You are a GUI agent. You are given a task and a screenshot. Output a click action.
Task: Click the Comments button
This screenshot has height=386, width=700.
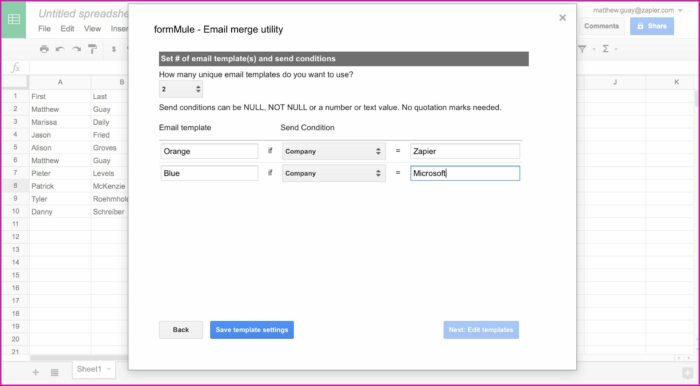(601, 26)
